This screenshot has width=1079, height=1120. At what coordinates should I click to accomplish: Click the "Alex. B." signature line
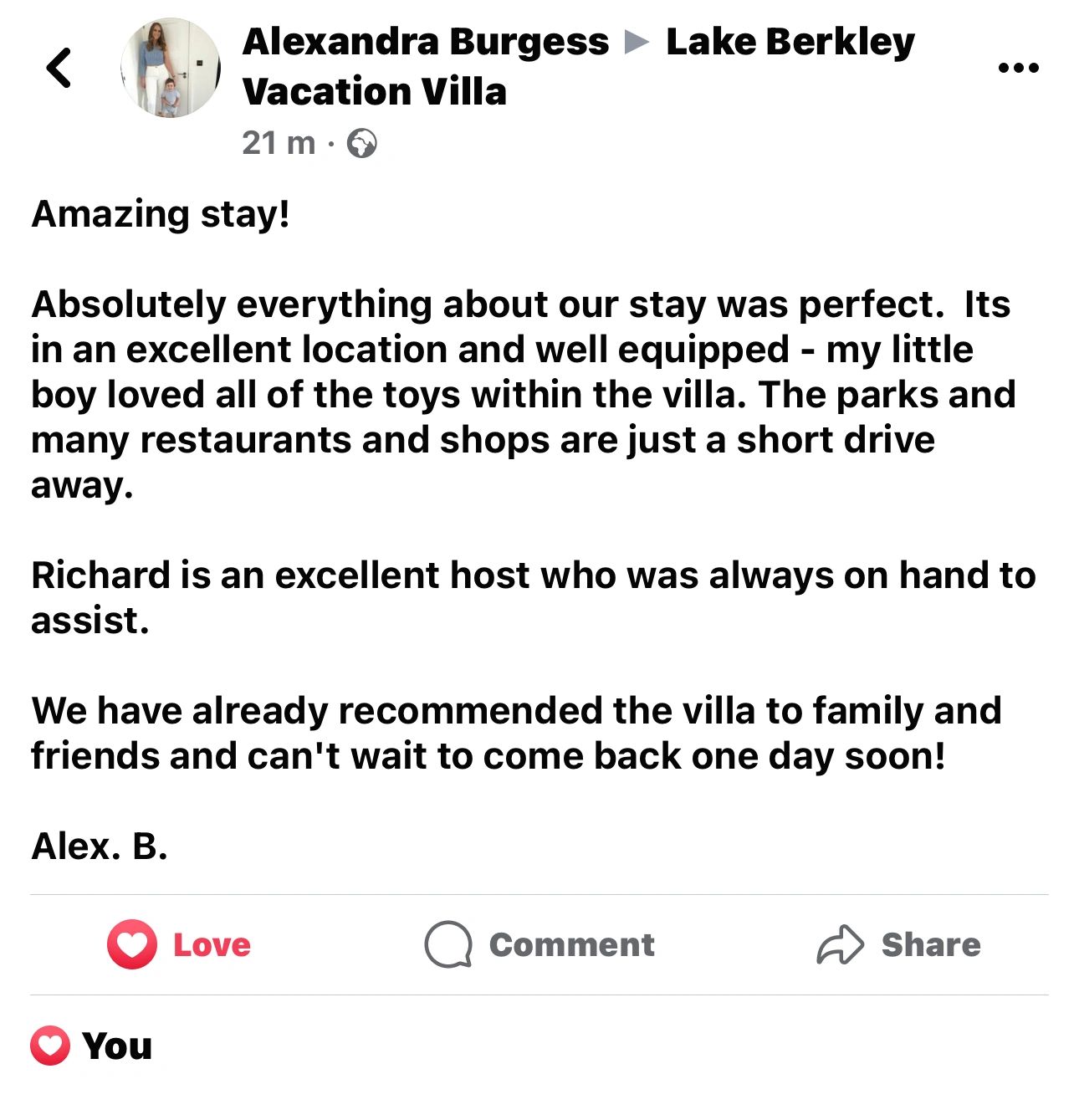pos(100,846)
